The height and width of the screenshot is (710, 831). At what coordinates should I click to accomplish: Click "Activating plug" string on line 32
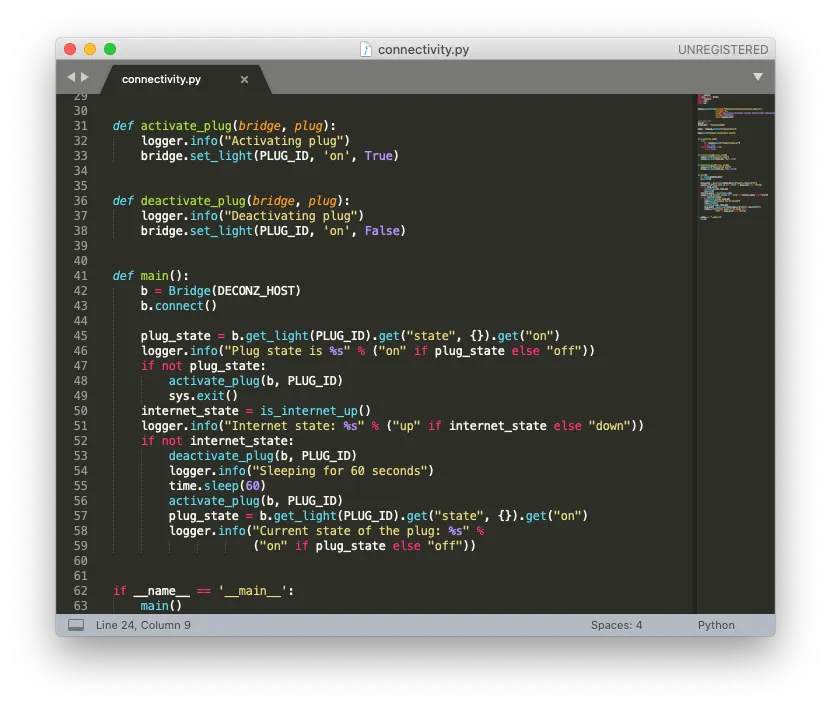[284, 141]
